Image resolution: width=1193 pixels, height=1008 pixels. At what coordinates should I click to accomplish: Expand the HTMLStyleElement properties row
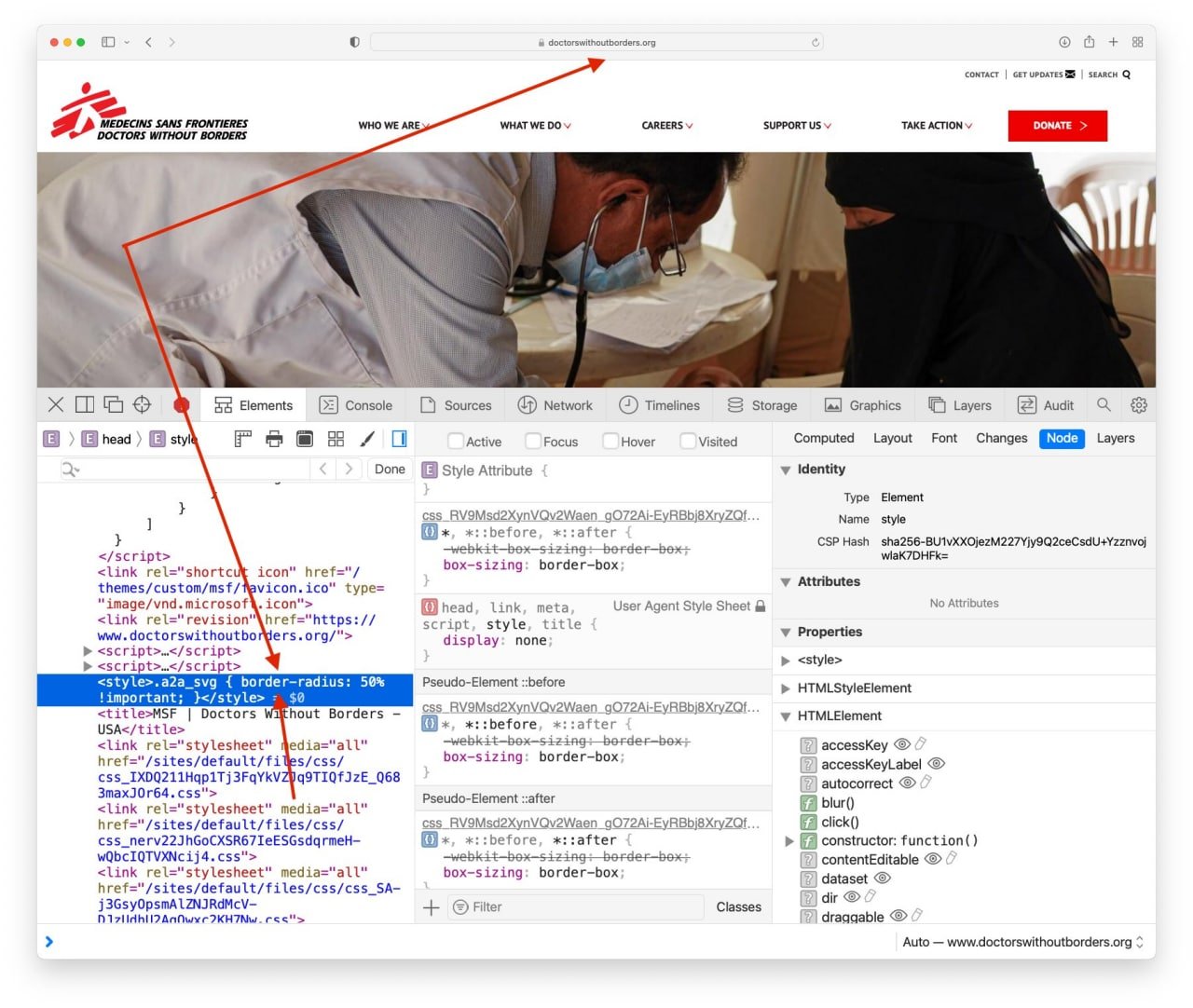coord(786,688)
